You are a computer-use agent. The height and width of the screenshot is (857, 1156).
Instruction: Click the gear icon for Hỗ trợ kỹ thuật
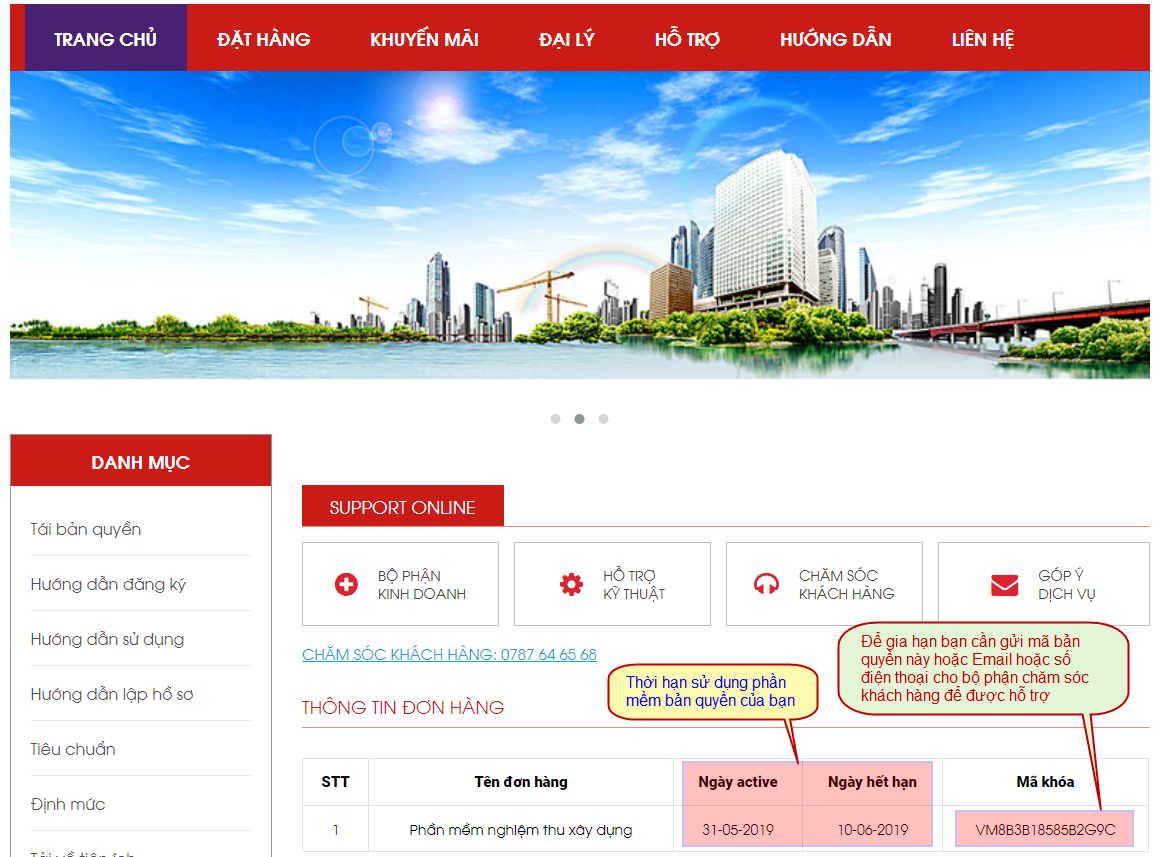(571, 585)
